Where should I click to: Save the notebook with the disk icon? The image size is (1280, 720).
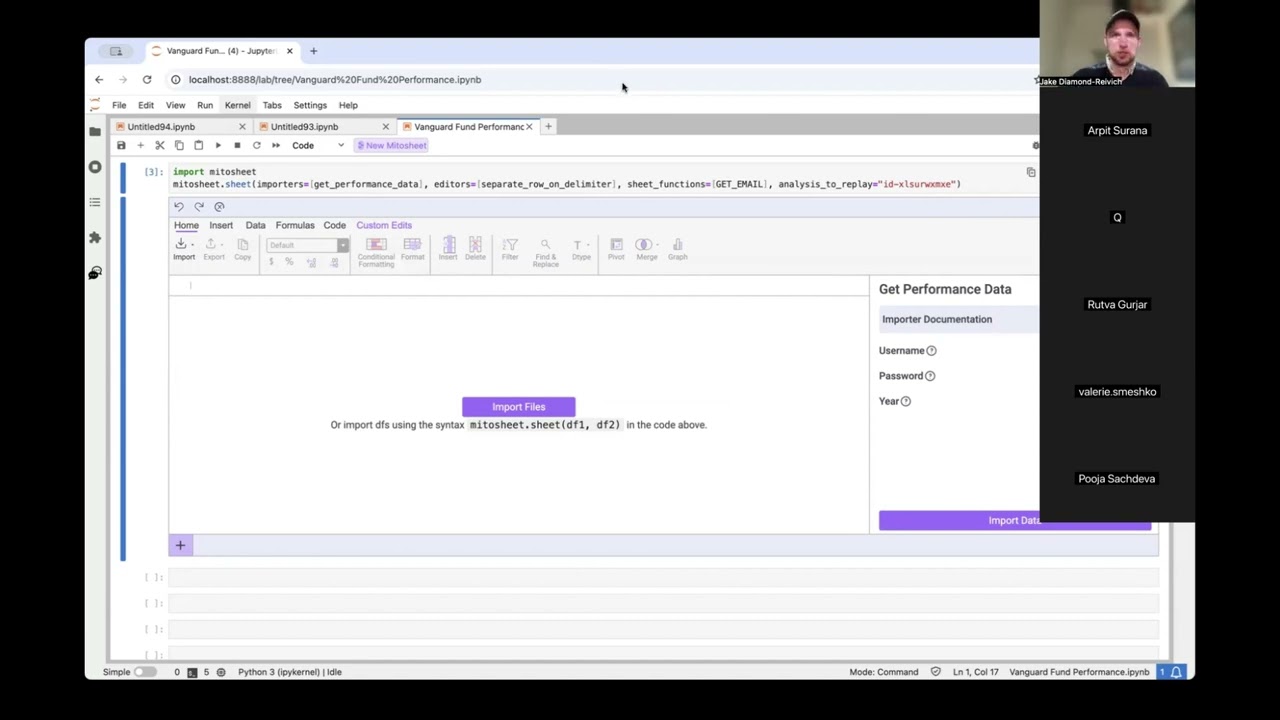pyautogui.click(x=121, y=146)
